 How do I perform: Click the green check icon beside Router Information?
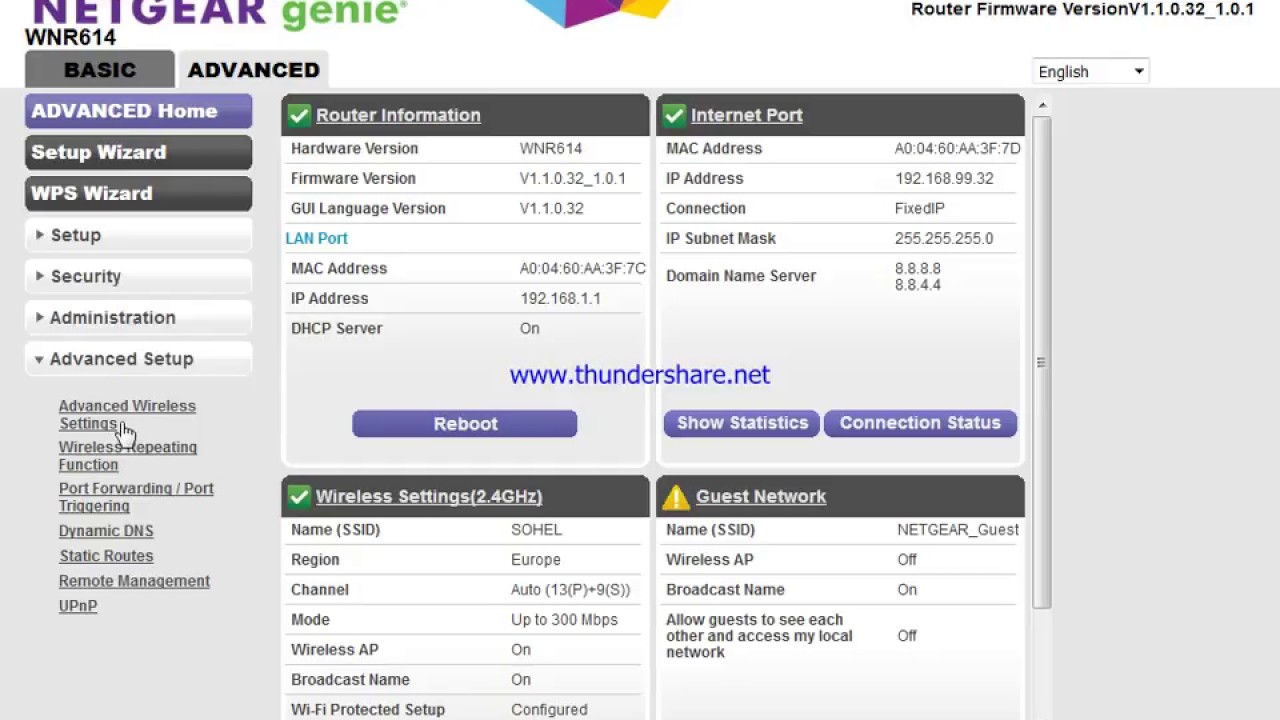[x=299, y=115]
